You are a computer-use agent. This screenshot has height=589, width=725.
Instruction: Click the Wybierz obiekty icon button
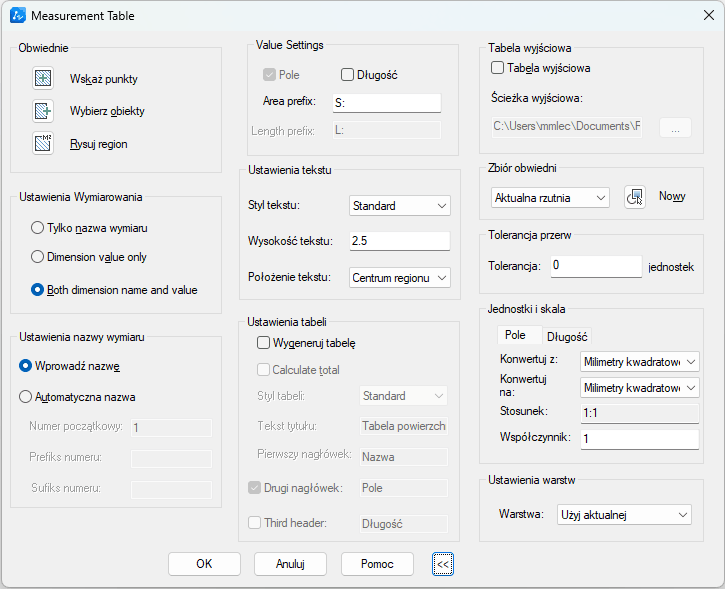tap(43, 111)
